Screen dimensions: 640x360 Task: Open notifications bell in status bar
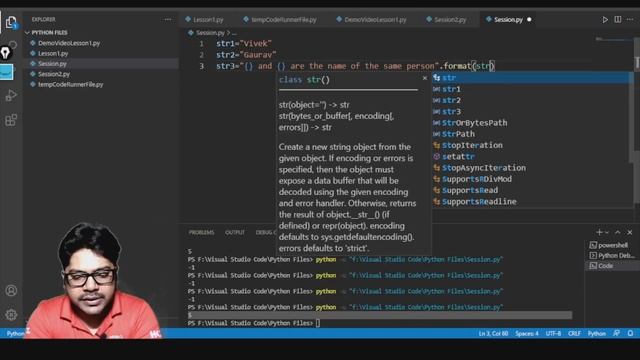[630, 333]
